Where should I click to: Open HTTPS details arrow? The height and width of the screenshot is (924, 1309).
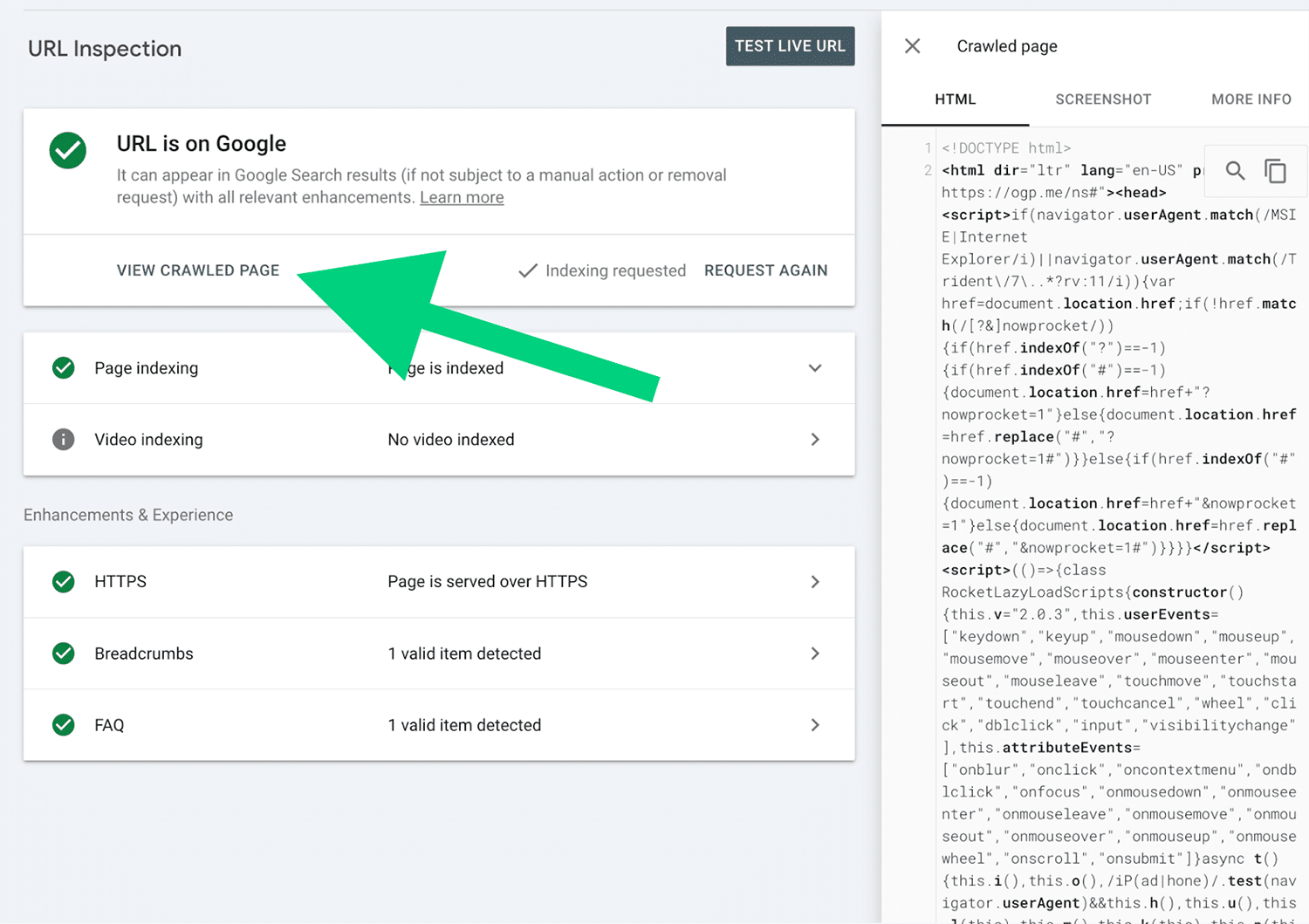(x=815, y=581)
